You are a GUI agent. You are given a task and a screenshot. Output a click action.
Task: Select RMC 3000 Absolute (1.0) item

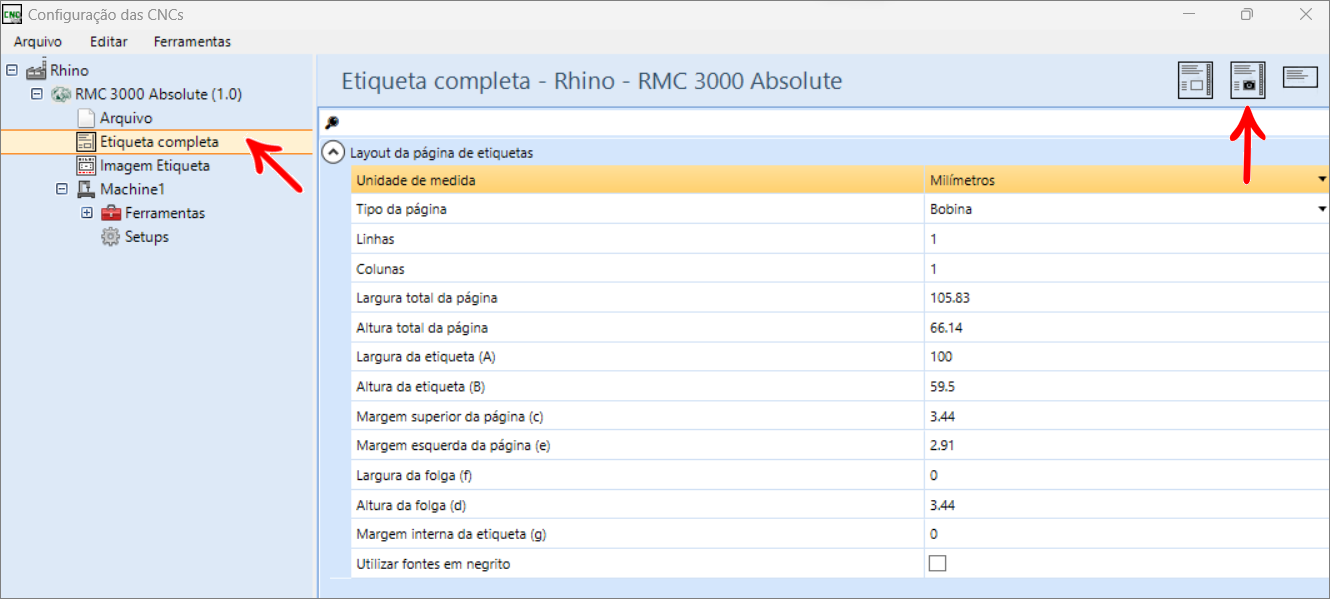point(158,94)
